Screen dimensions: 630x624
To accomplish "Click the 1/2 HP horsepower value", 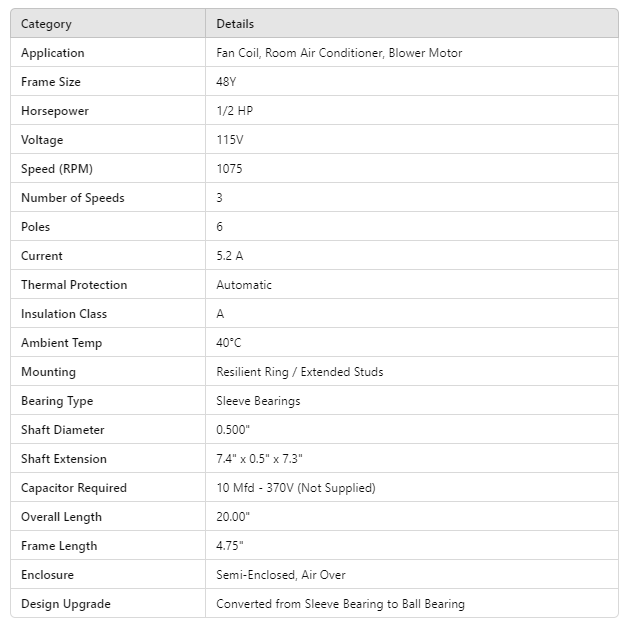I will (x=235, y=111).
